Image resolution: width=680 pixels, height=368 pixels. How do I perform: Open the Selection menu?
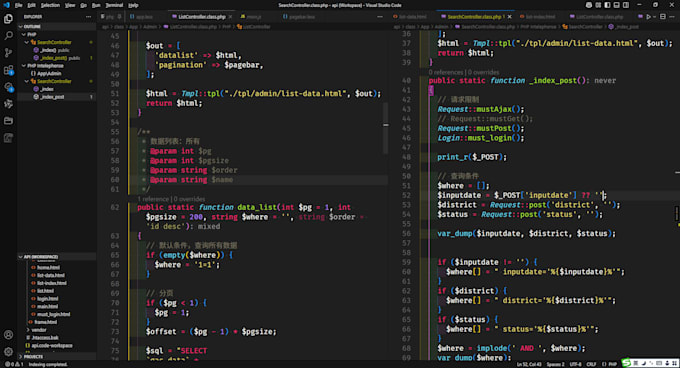(50, 5)
